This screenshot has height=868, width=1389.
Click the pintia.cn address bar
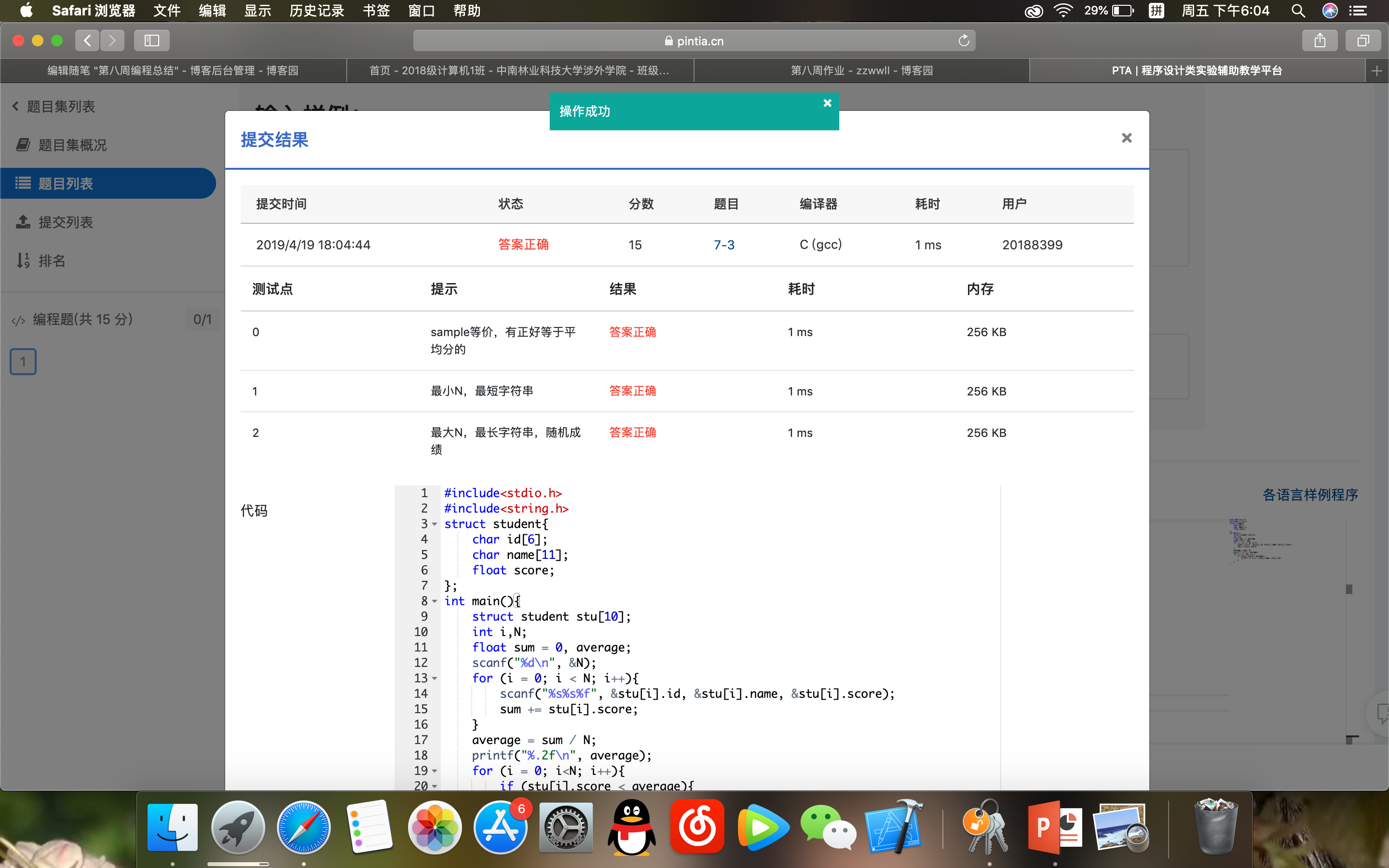click(x=694, y=40)
